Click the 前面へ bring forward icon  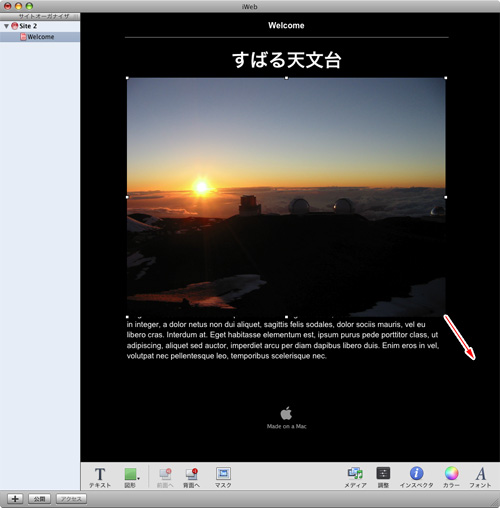pyautogui.click(x=165, y=477)
